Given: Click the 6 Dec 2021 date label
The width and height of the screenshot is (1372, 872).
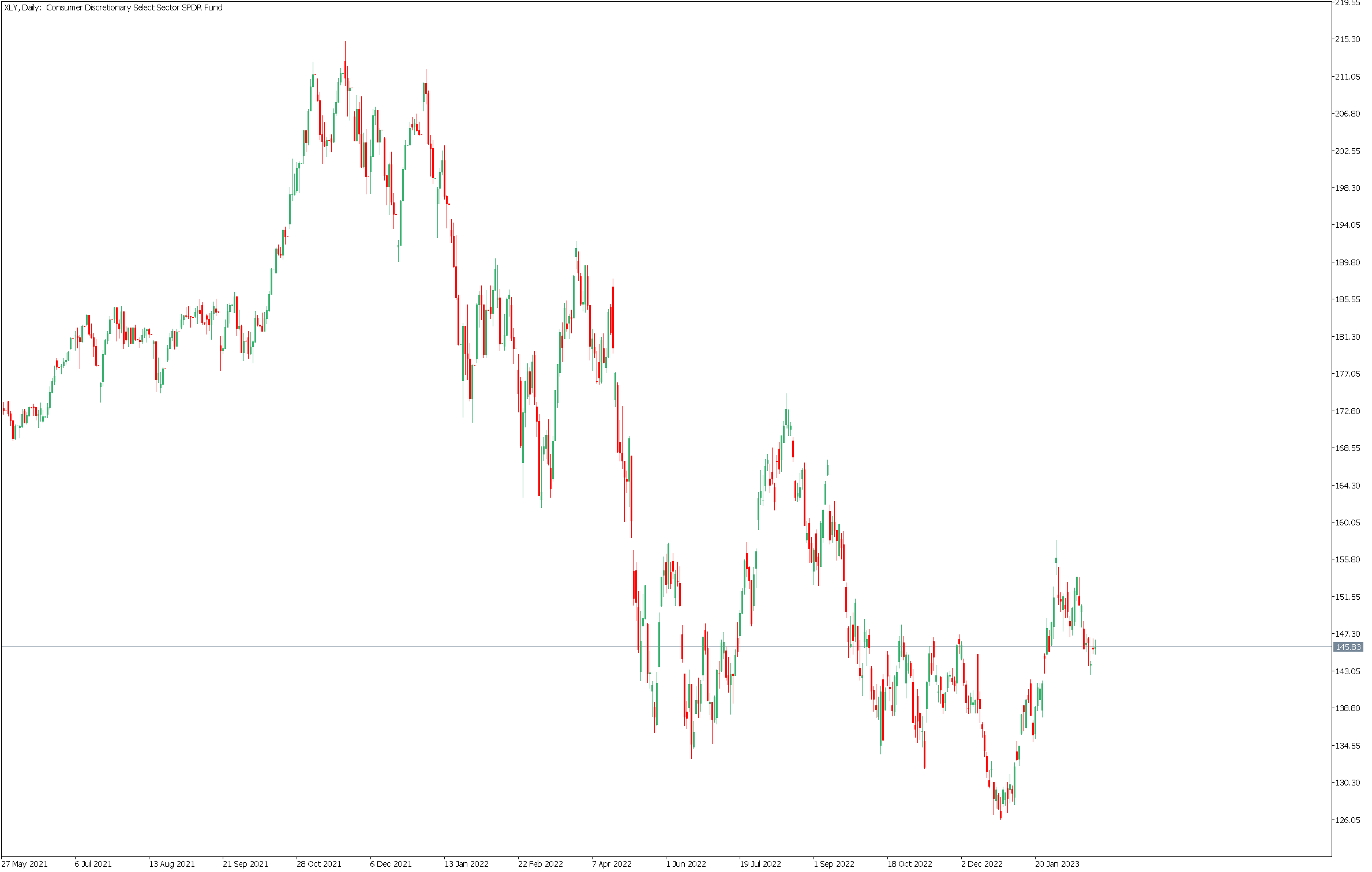Looking at the screenshot, I should point(391,864).
